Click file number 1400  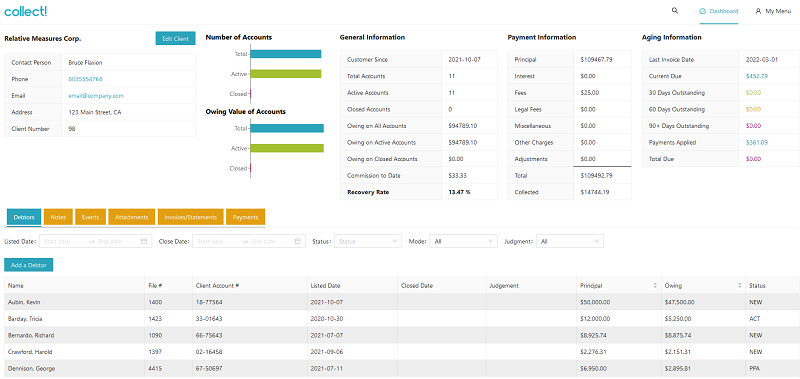pyautogui.click(x=155, y=302)
